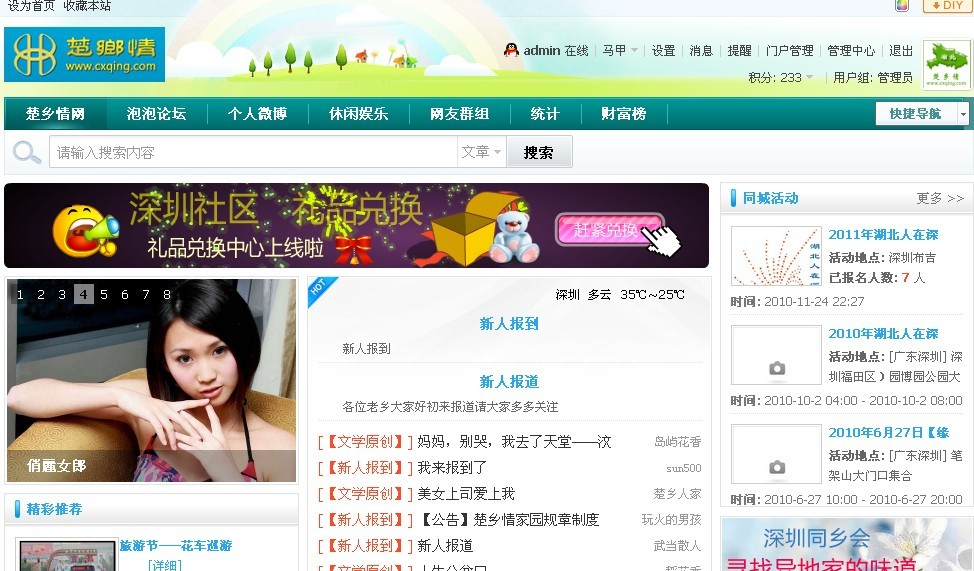Click 更多 >> in 同城活动
974x571 pixels.
coord(940,198)
